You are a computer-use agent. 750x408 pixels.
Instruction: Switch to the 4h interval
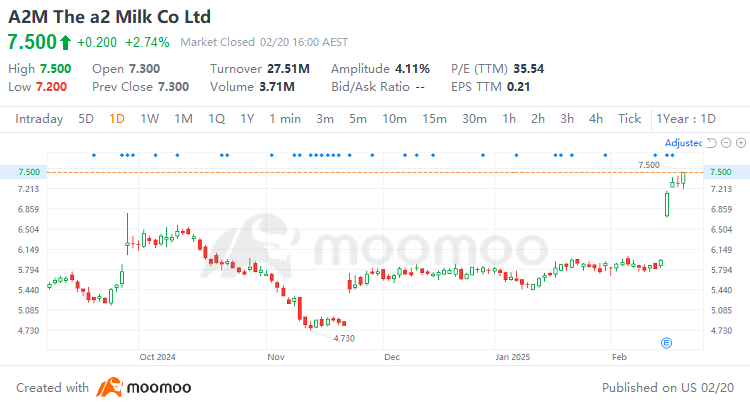pyautogui.click(x=596, y=119)
